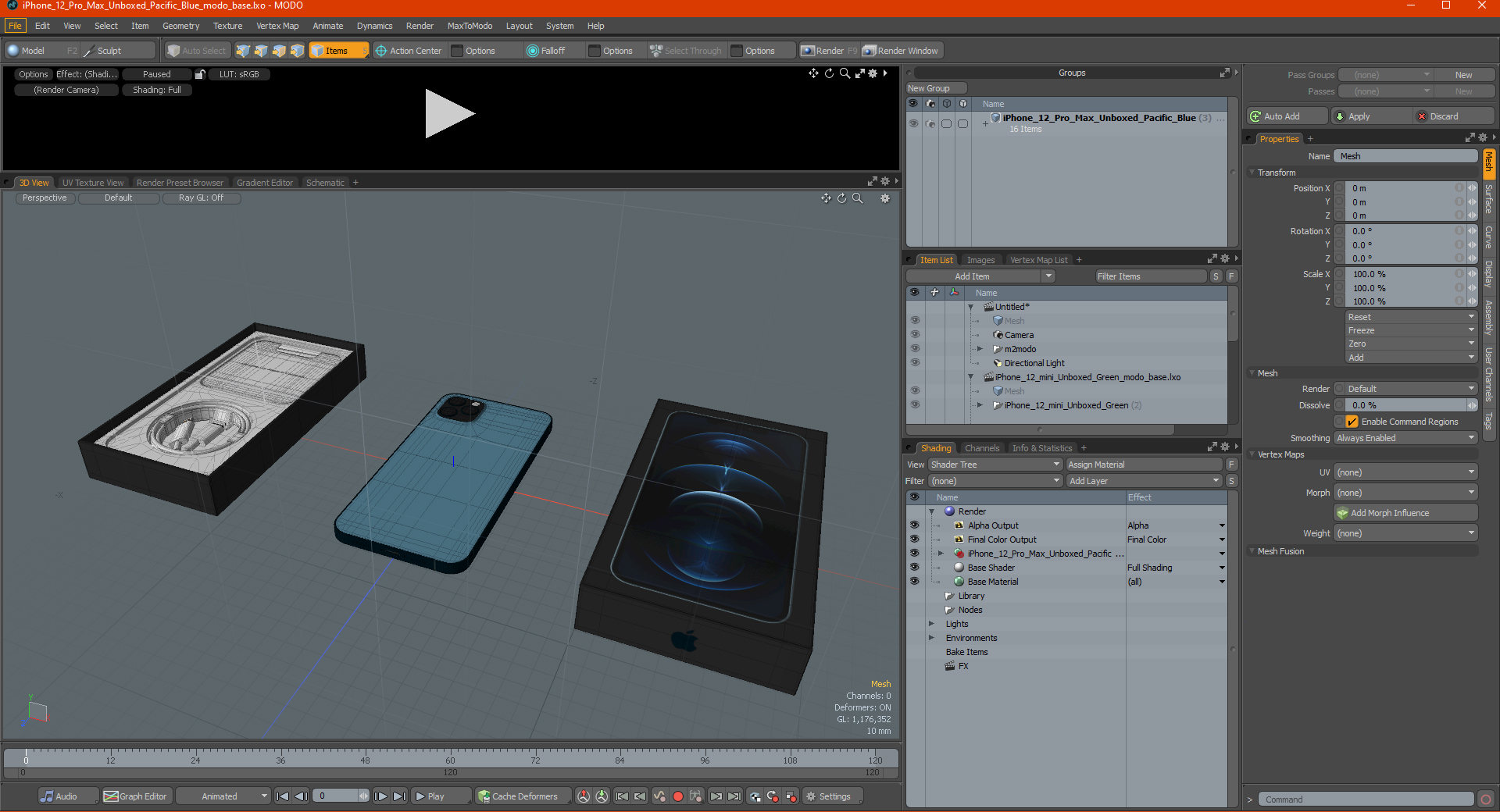Expand the Lights node
This screenshot has height=812, width=1500.
pyautogui.click(x=932, y=624)
